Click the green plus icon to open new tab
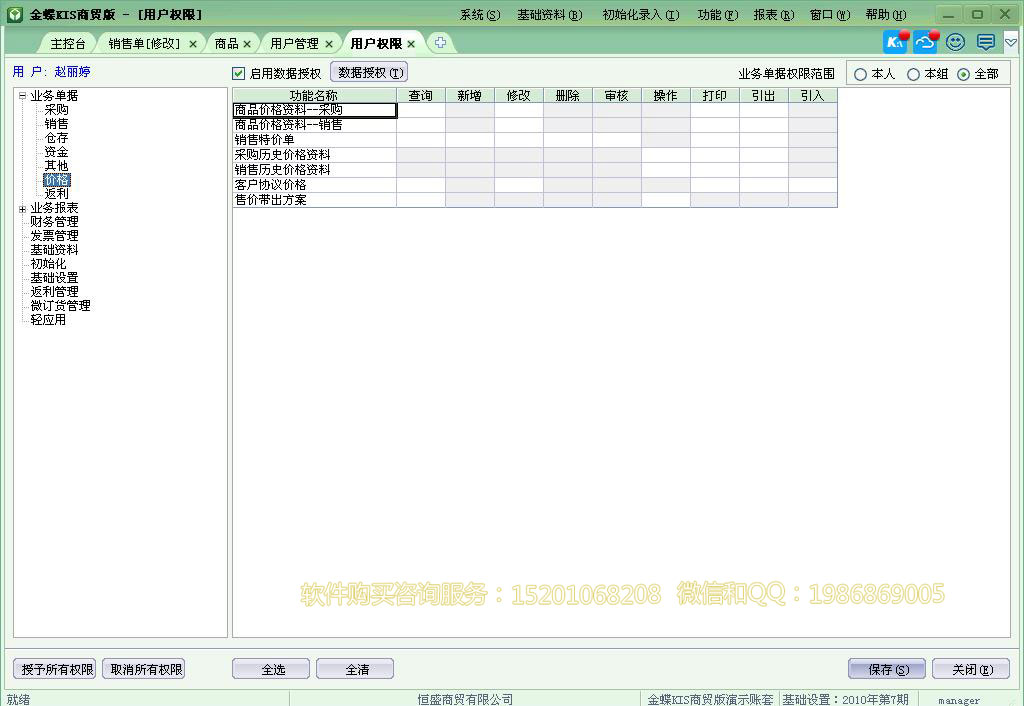Viewport: 1024px width, 706px height. 441,42
